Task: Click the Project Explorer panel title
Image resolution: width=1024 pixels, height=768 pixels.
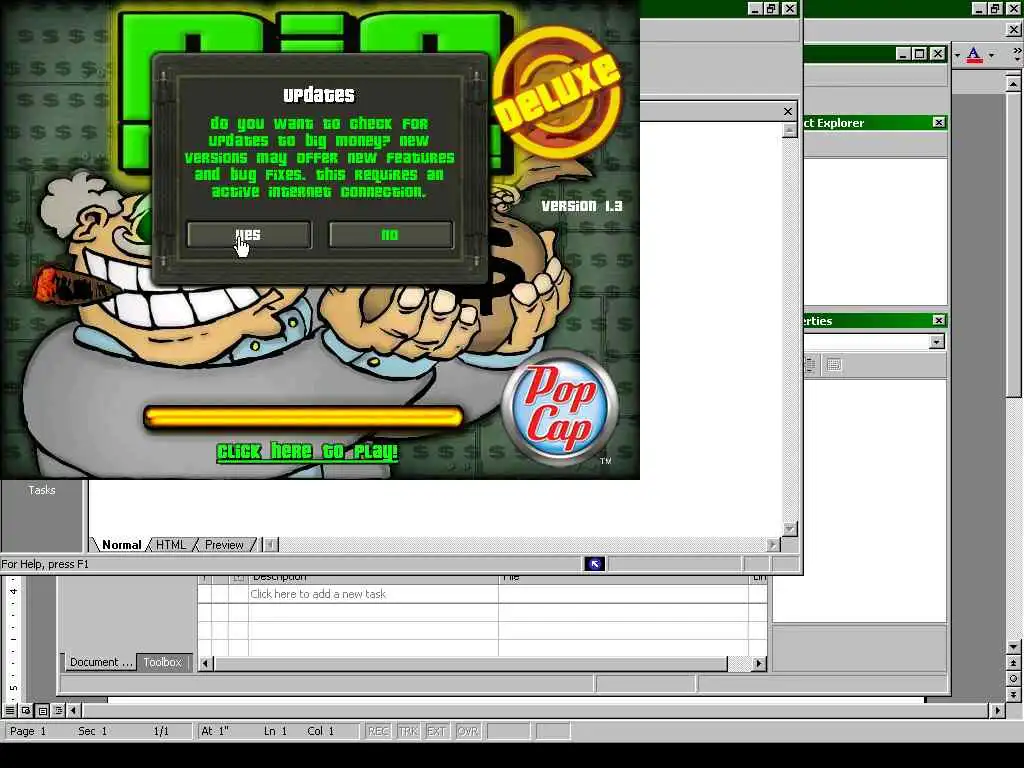Action: (x=834, y=123)
